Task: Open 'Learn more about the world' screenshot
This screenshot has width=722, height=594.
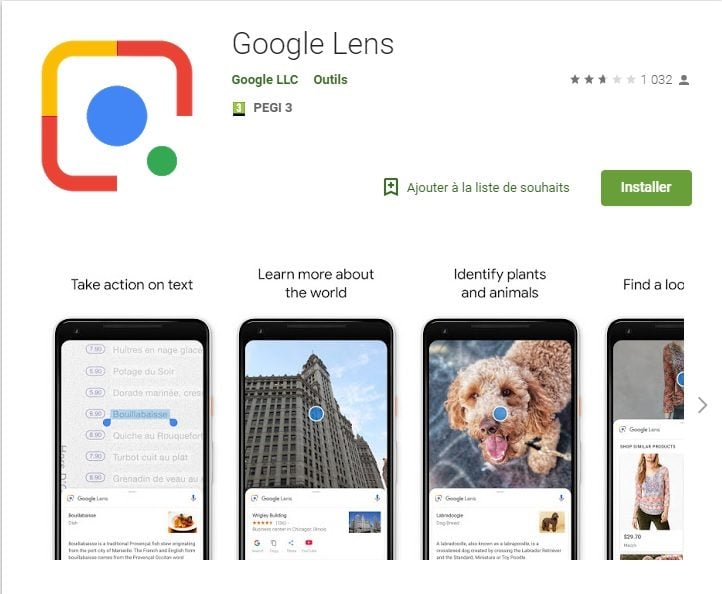Action: pos(316,439)
